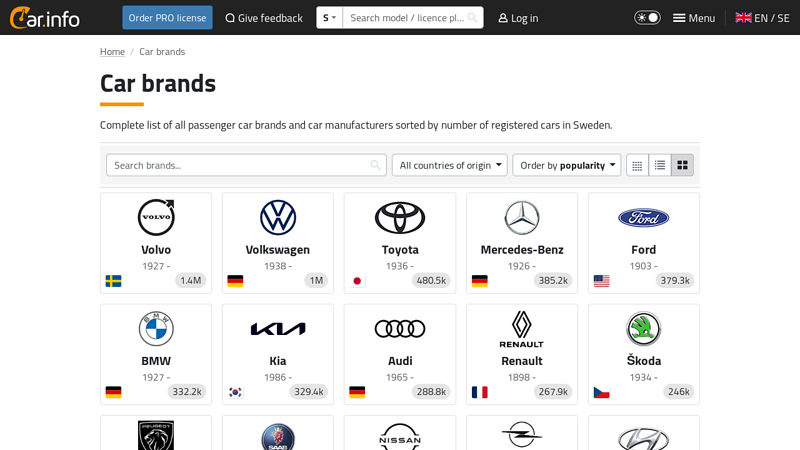Open the Hyundai logo

(644, 439)
